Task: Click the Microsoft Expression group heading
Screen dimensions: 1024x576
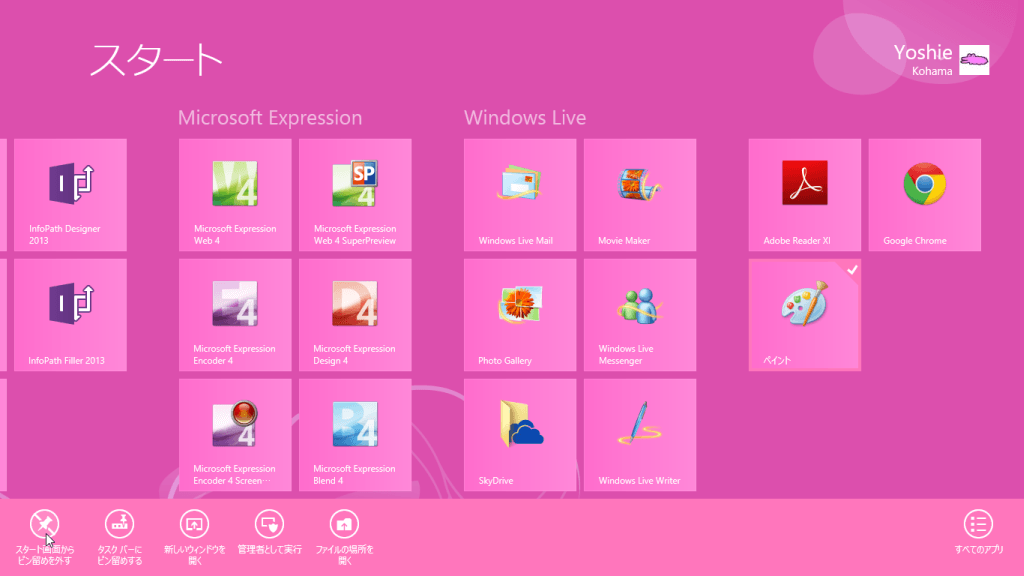Action: [270, 118]
